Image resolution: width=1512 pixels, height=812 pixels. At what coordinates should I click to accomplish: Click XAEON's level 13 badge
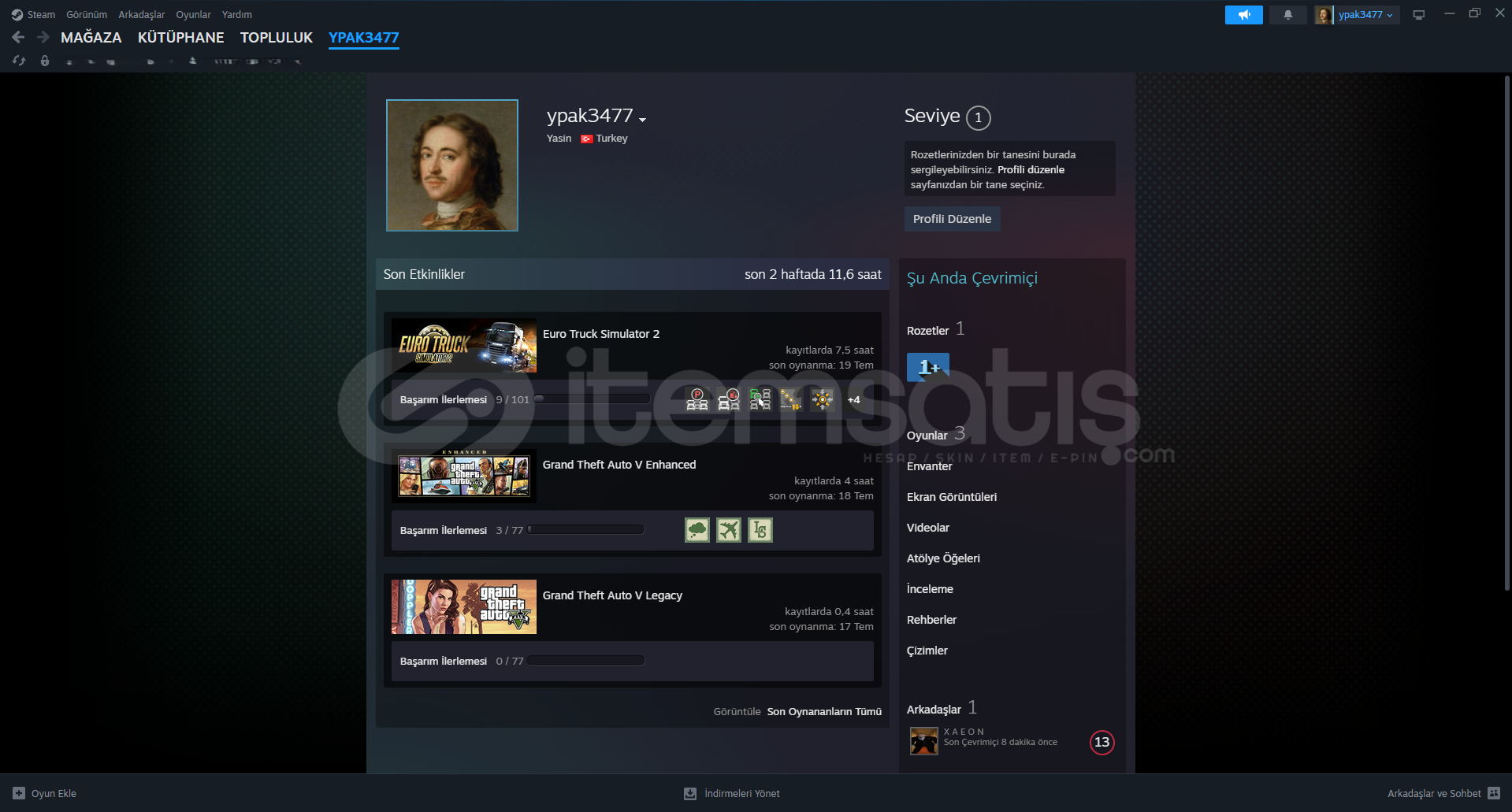tap(1101, 742)
